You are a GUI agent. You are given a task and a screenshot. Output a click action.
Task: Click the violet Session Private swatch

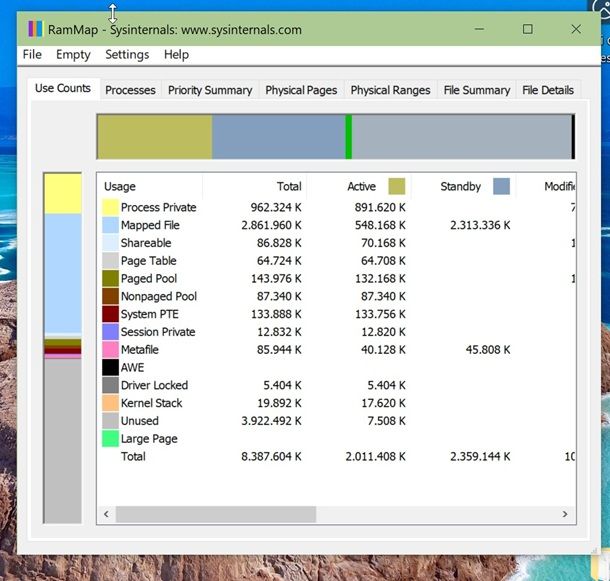tap(110, 332)
